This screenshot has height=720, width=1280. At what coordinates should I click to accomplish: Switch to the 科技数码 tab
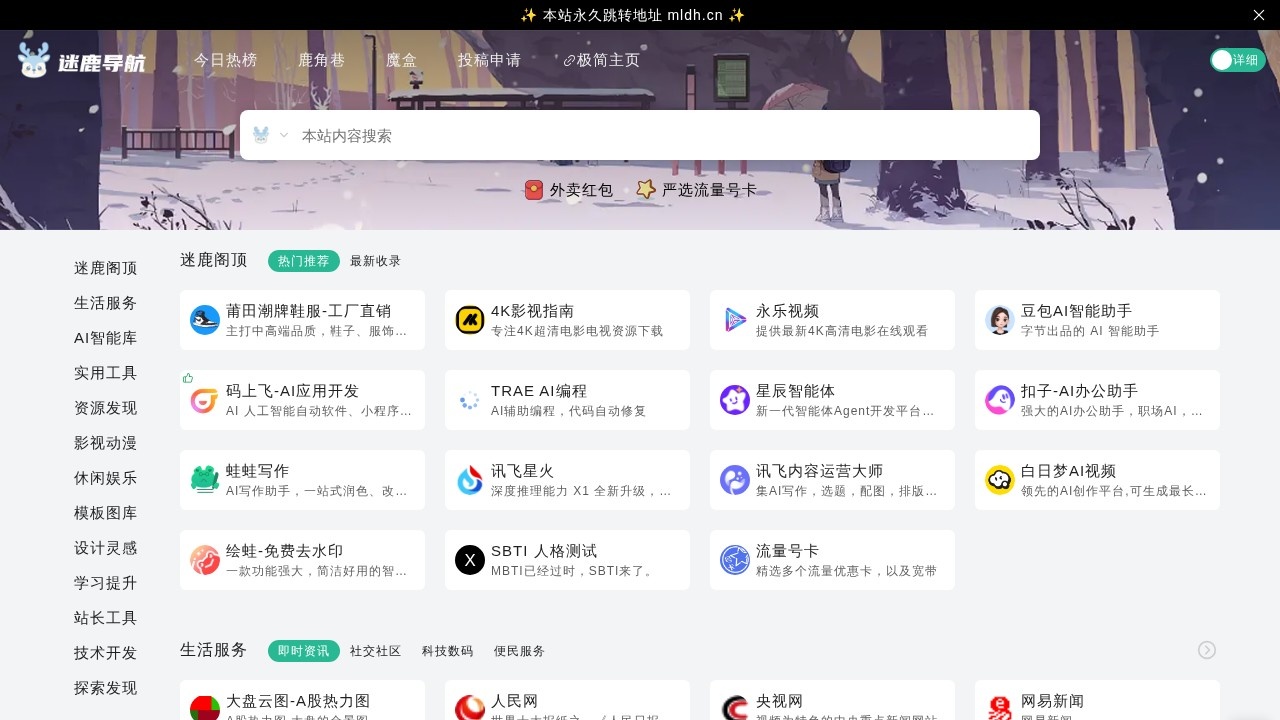[x=448, y=651]
